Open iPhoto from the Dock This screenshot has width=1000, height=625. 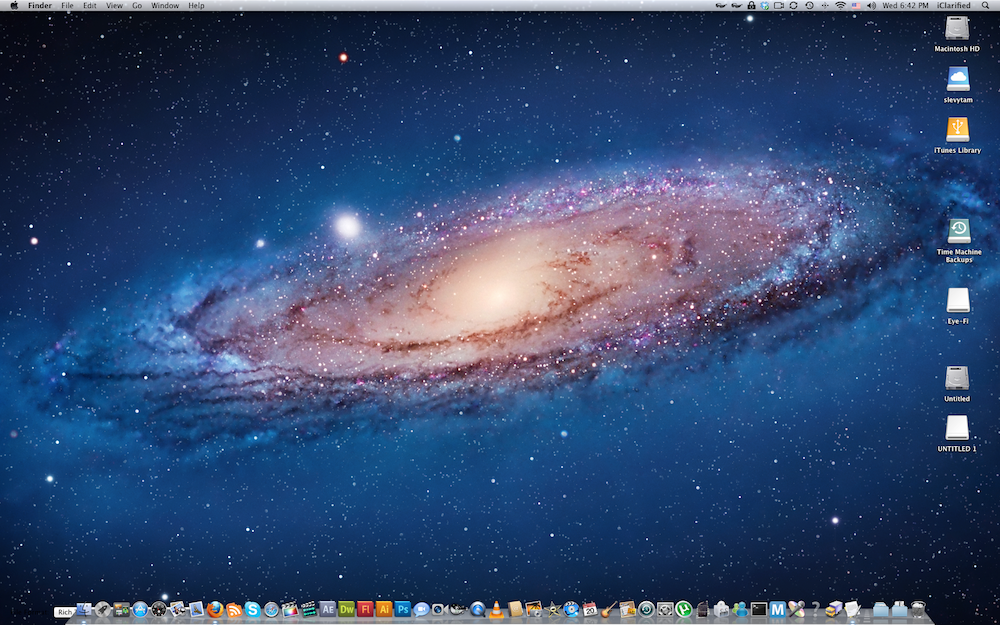pos(534,609)
